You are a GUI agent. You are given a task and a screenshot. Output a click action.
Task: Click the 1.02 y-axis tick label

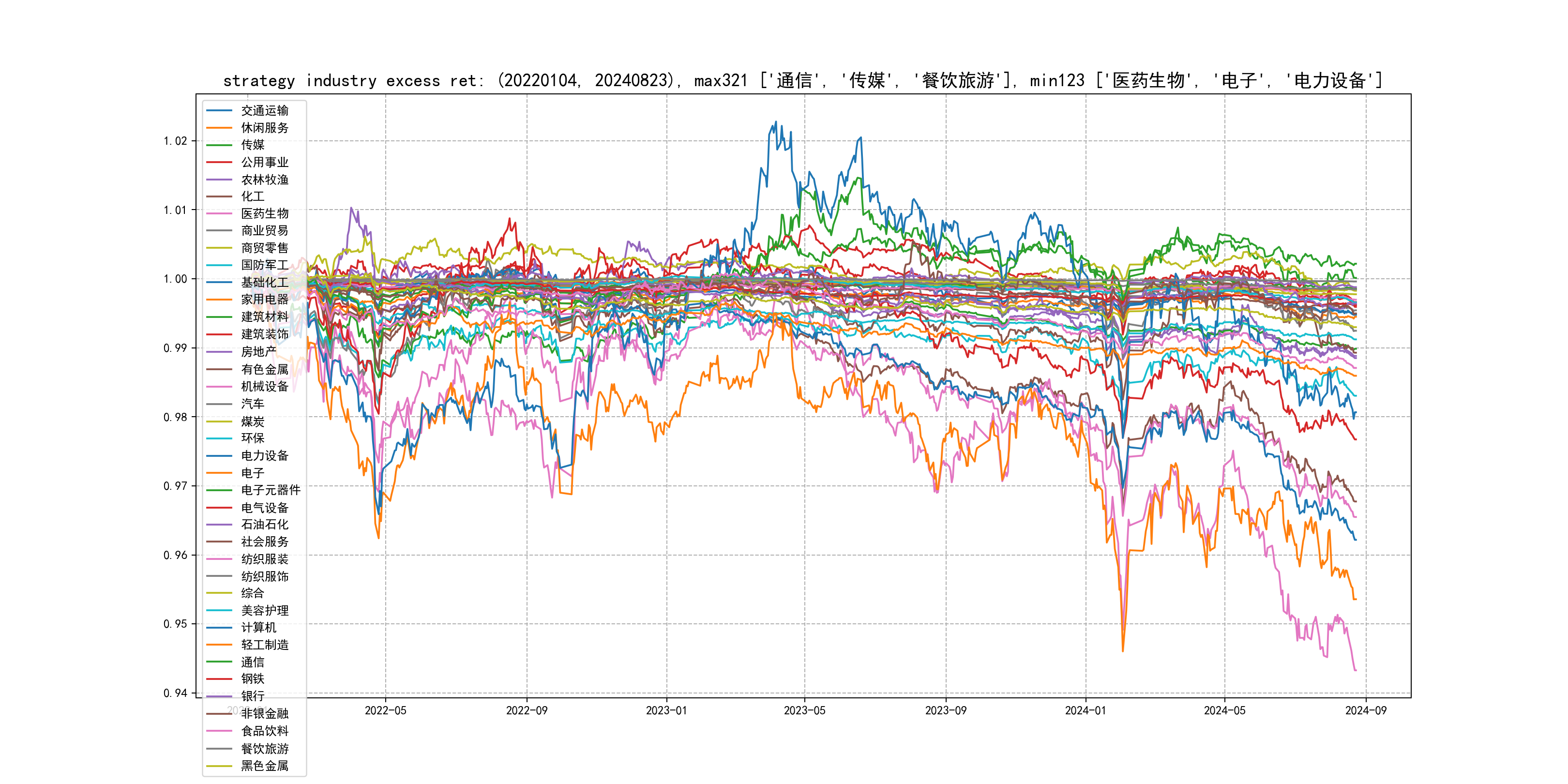pyautogui.click(x=175, y=141)
